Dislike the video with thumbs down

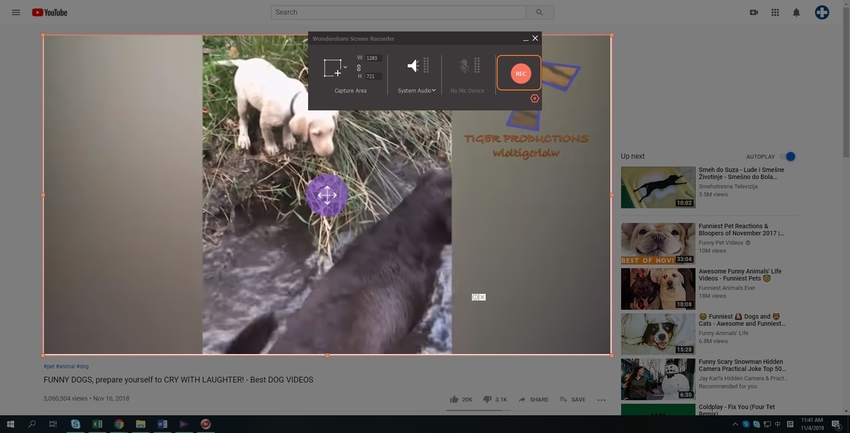487,399
